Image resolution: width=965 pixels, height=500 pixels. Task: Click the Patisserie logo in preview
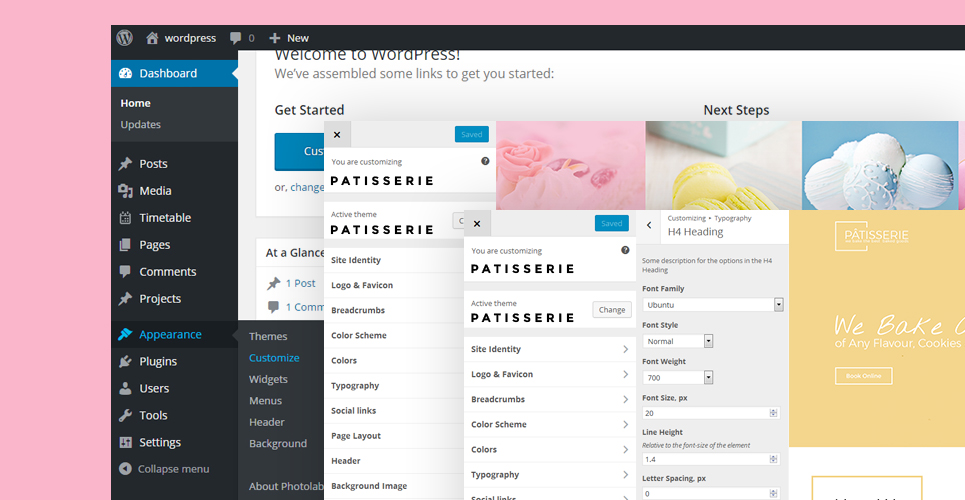(871, 236)
